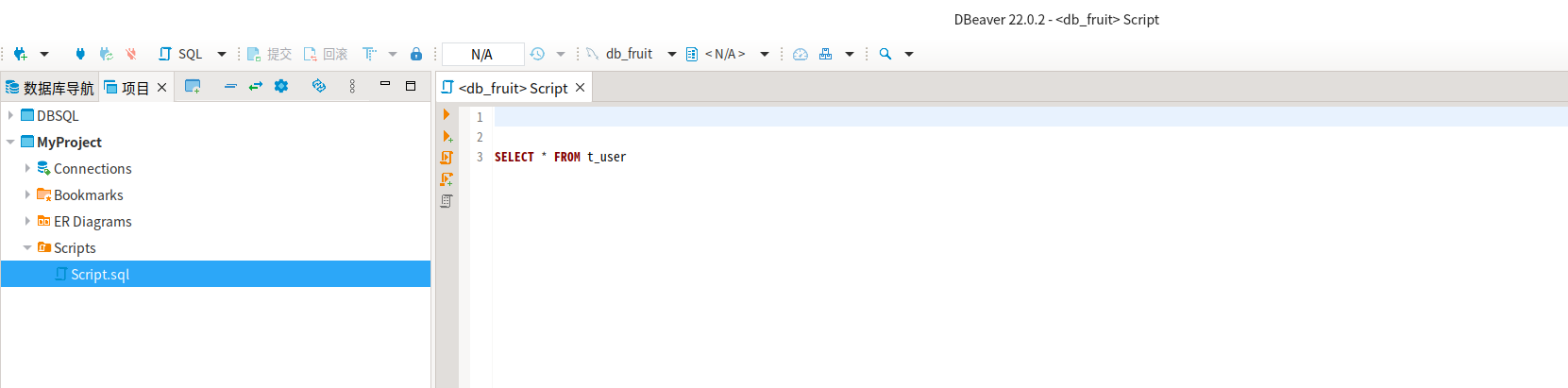Click the search magnifier icon
The image size is (1568, 388).
(885, 54)
